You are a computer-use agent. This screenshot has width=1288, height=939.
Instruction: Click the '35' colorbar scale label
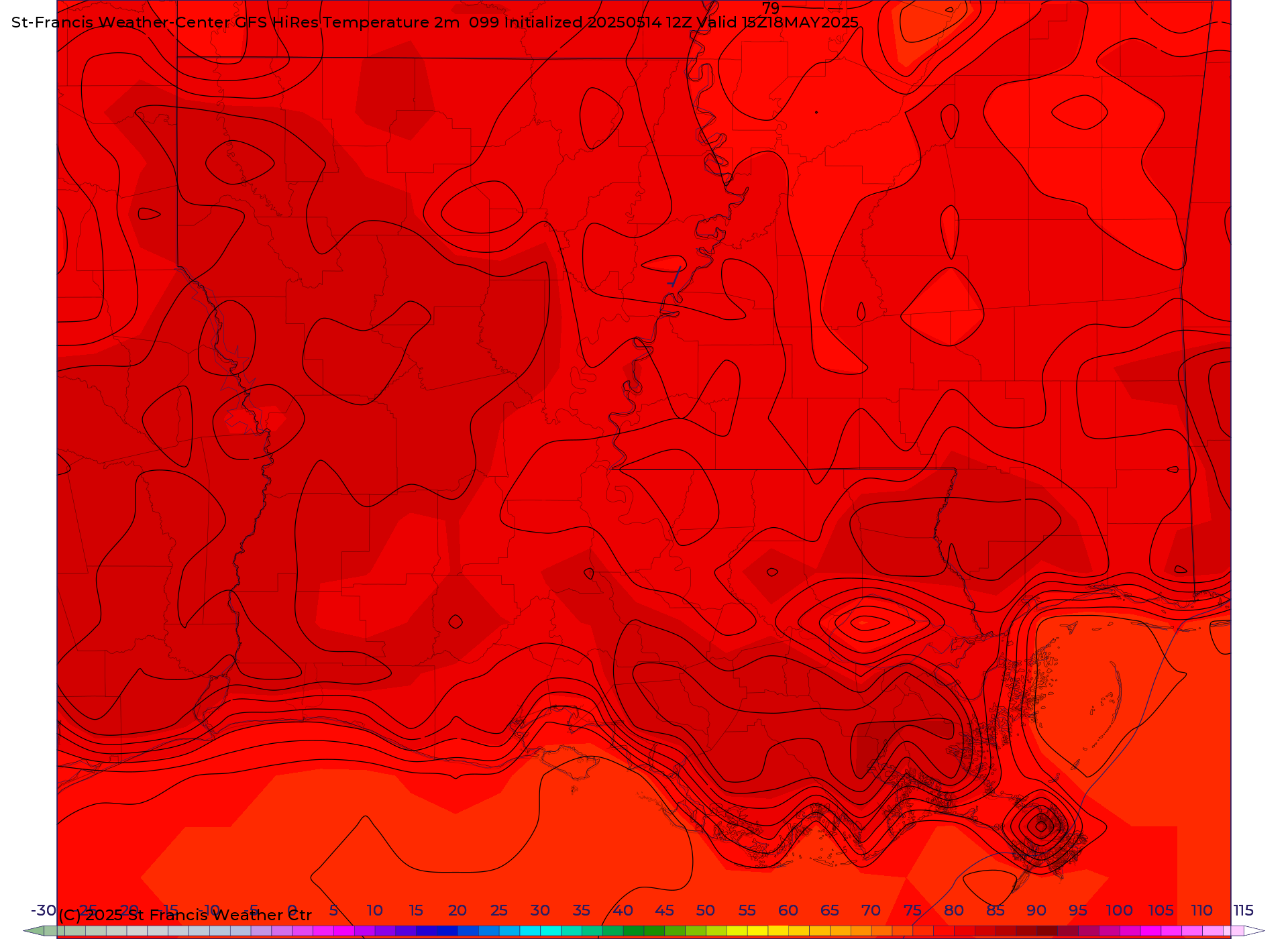point(581,910)
